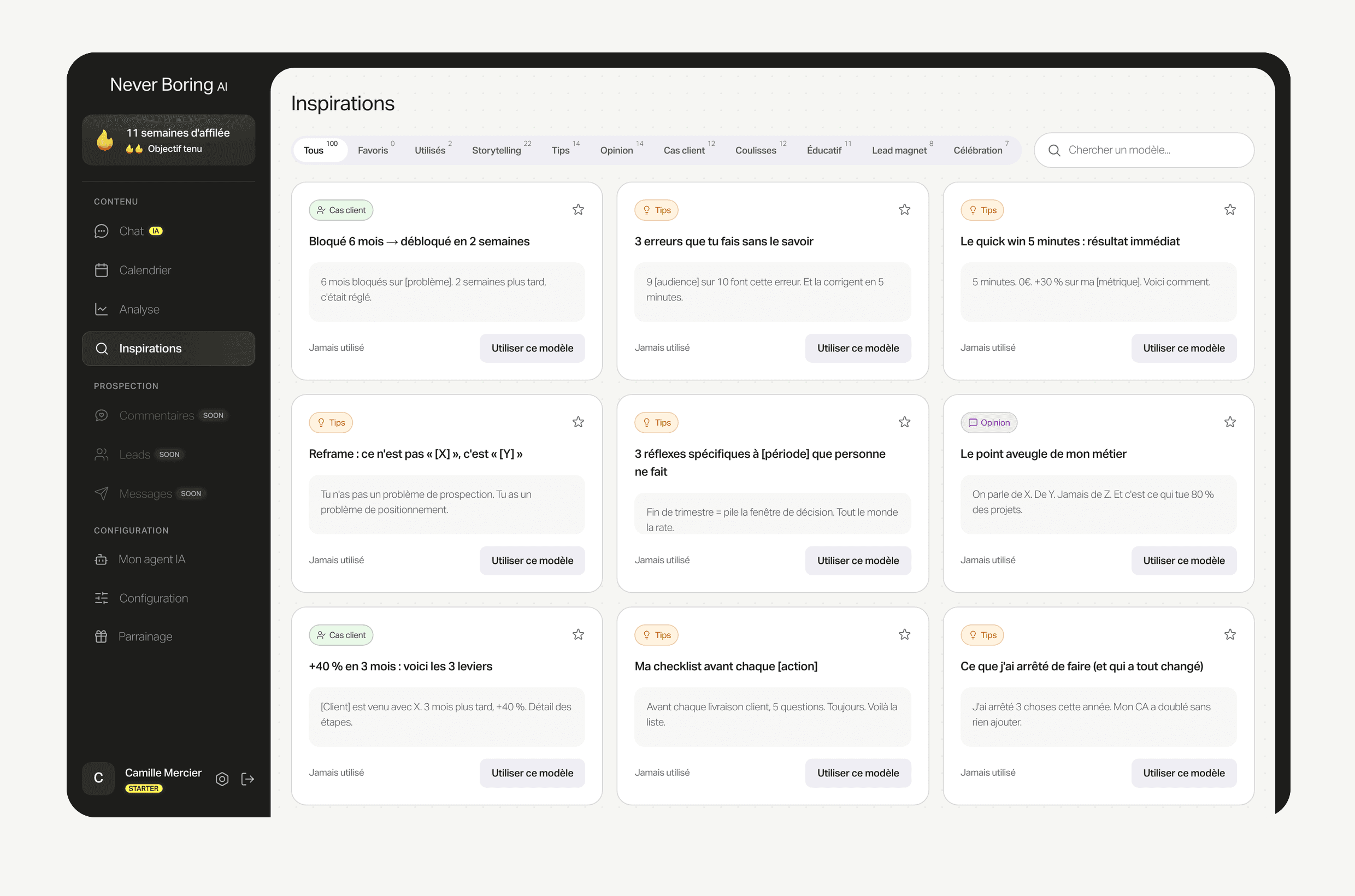Click Utiliser ce modèle for 'Le quick win'
Image resolution: width=1355 pixels, height=896 pixels.
[1183, 348]
